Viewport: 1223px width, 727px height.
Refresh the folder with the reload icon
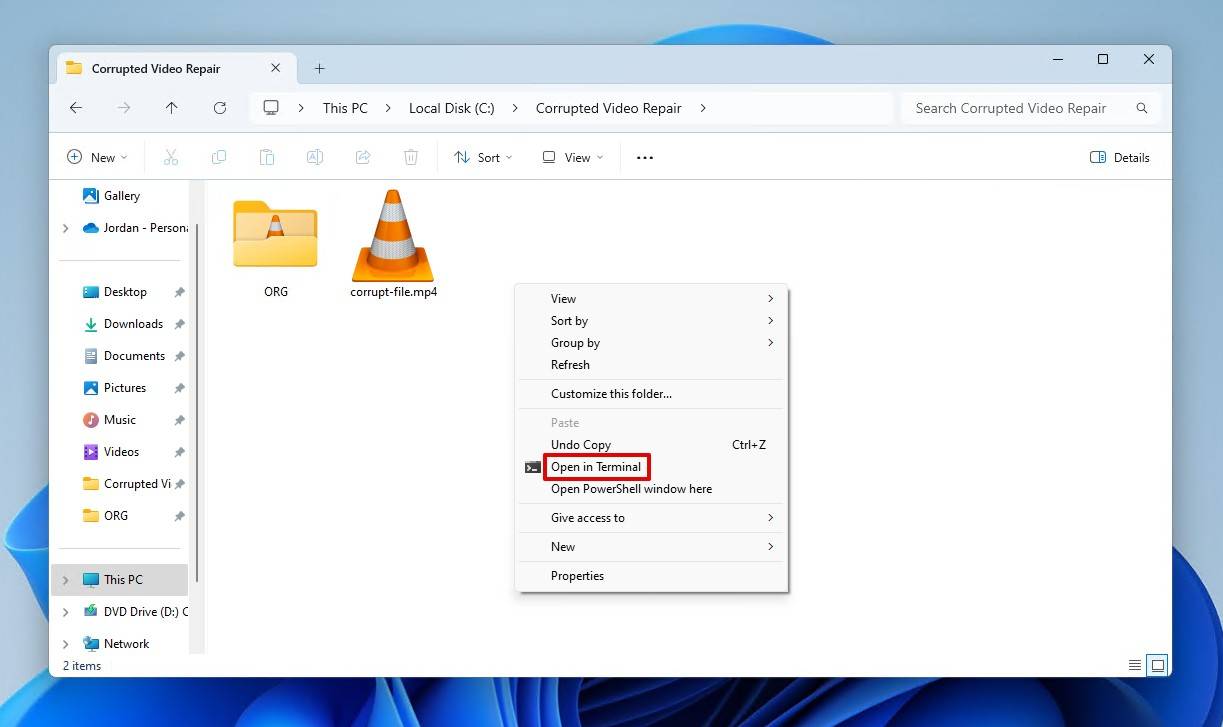point(220,108)
